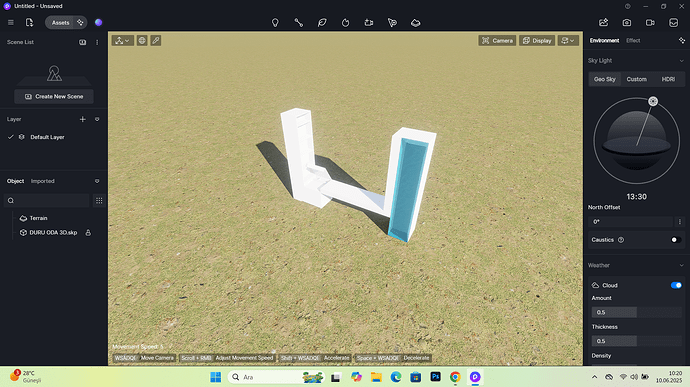Click the globe icon in viewport
The width and height of the screenshot is (690, 387).
[x=142, y=41]
